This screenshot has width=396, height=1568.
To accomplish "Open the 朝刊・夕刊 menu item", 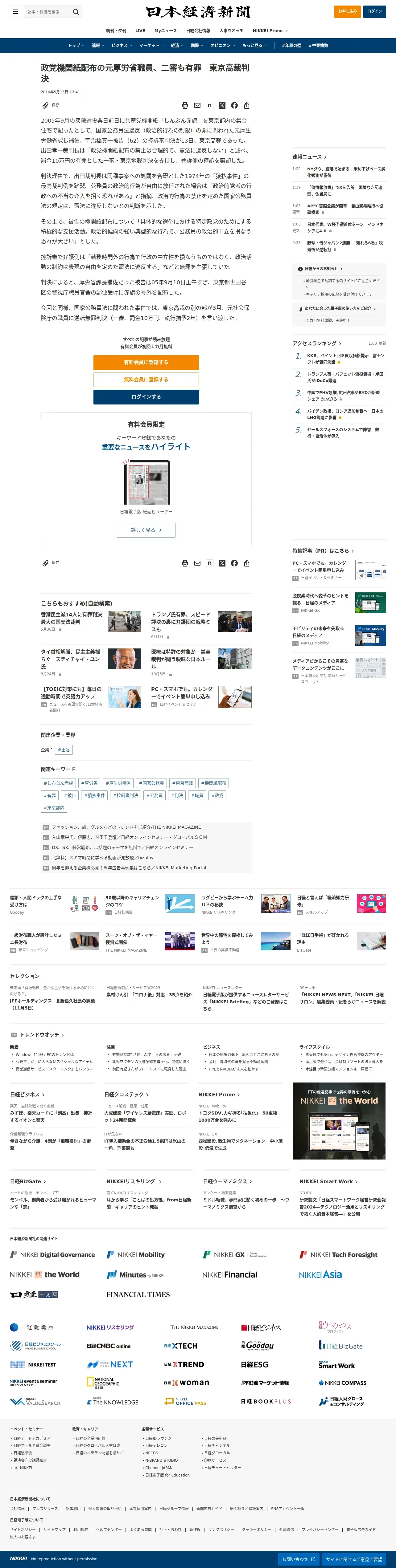I will 116,30.
